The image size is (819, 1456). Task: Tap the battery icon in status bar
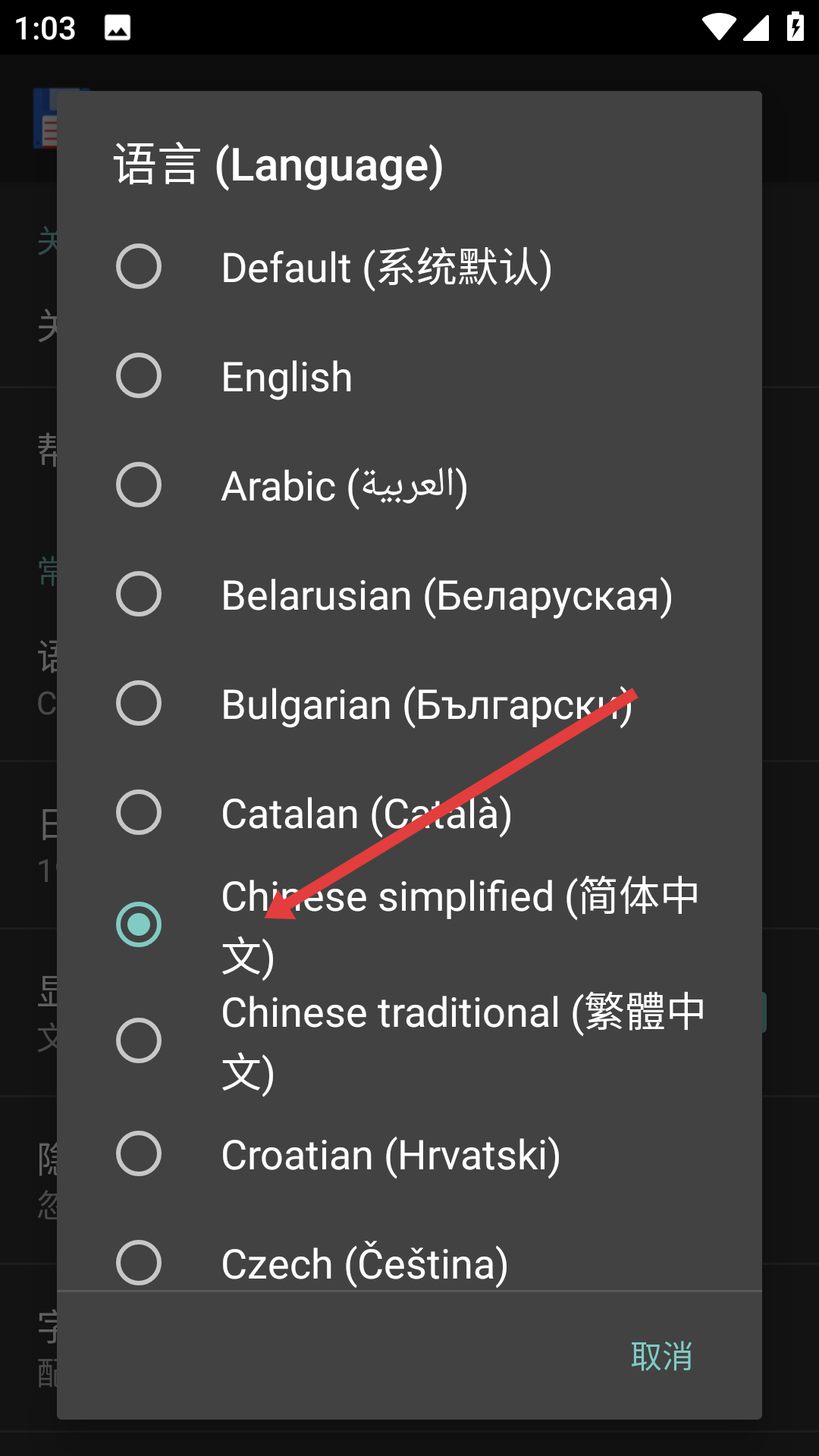coord(795,27)
